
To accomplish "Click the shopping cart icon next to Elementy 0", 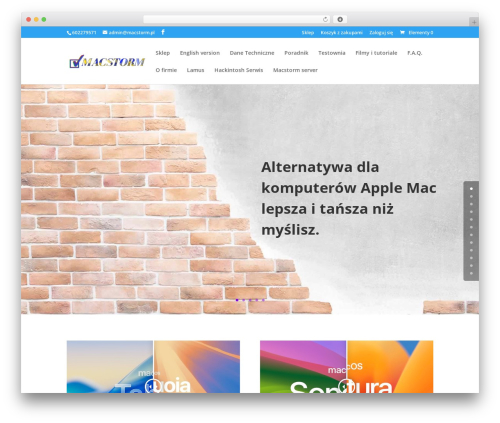I will (402, 32).
